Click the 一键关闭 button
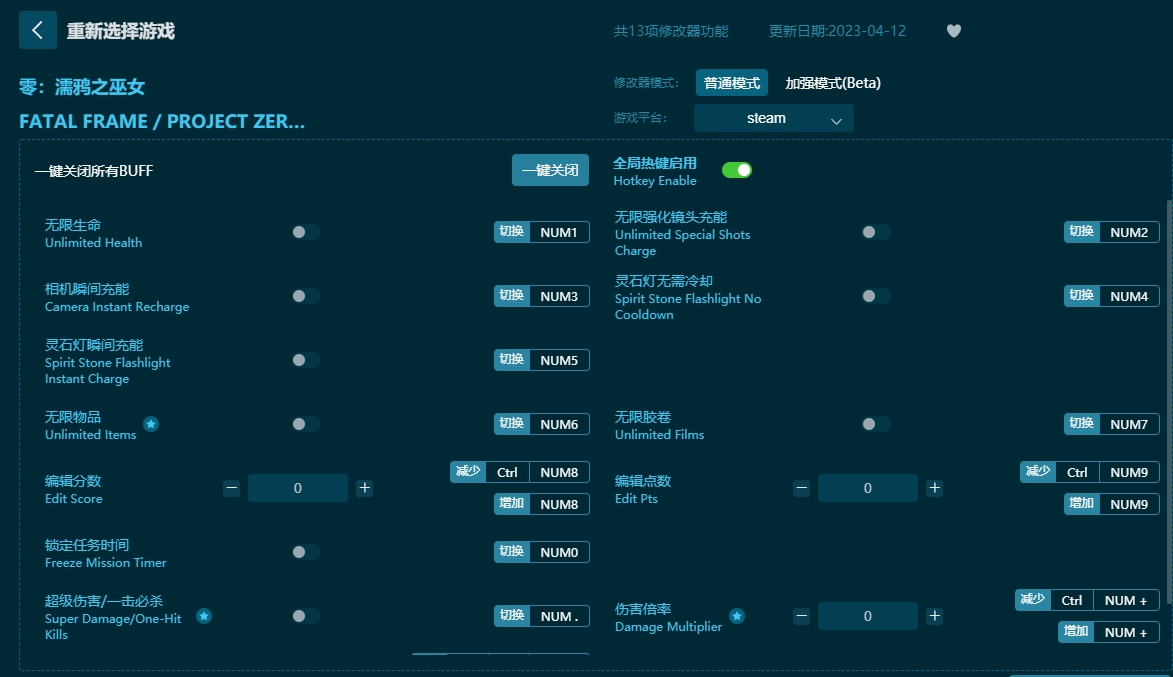Image resolution: width=1173 pixels, height=677 pixels. coord(550,170)
